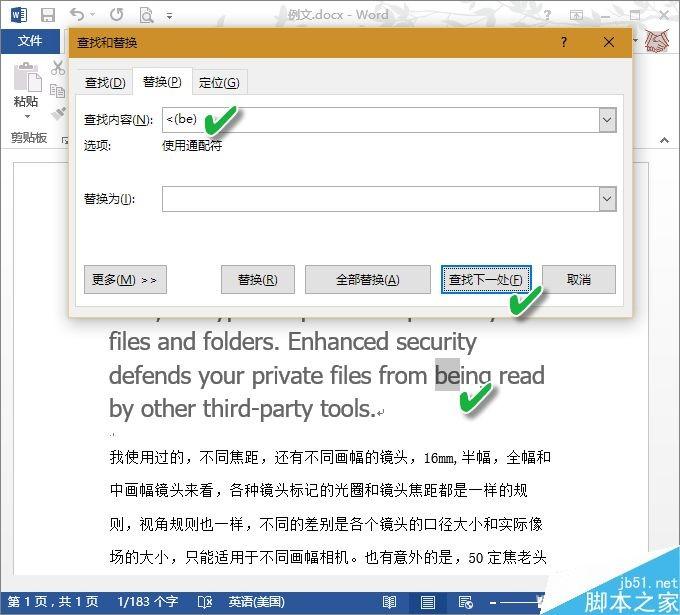Click inside the 替换为 Replace with field
The height and width of the screenshot is (615, 680).
pyautogui.click(x=380, y=199)
